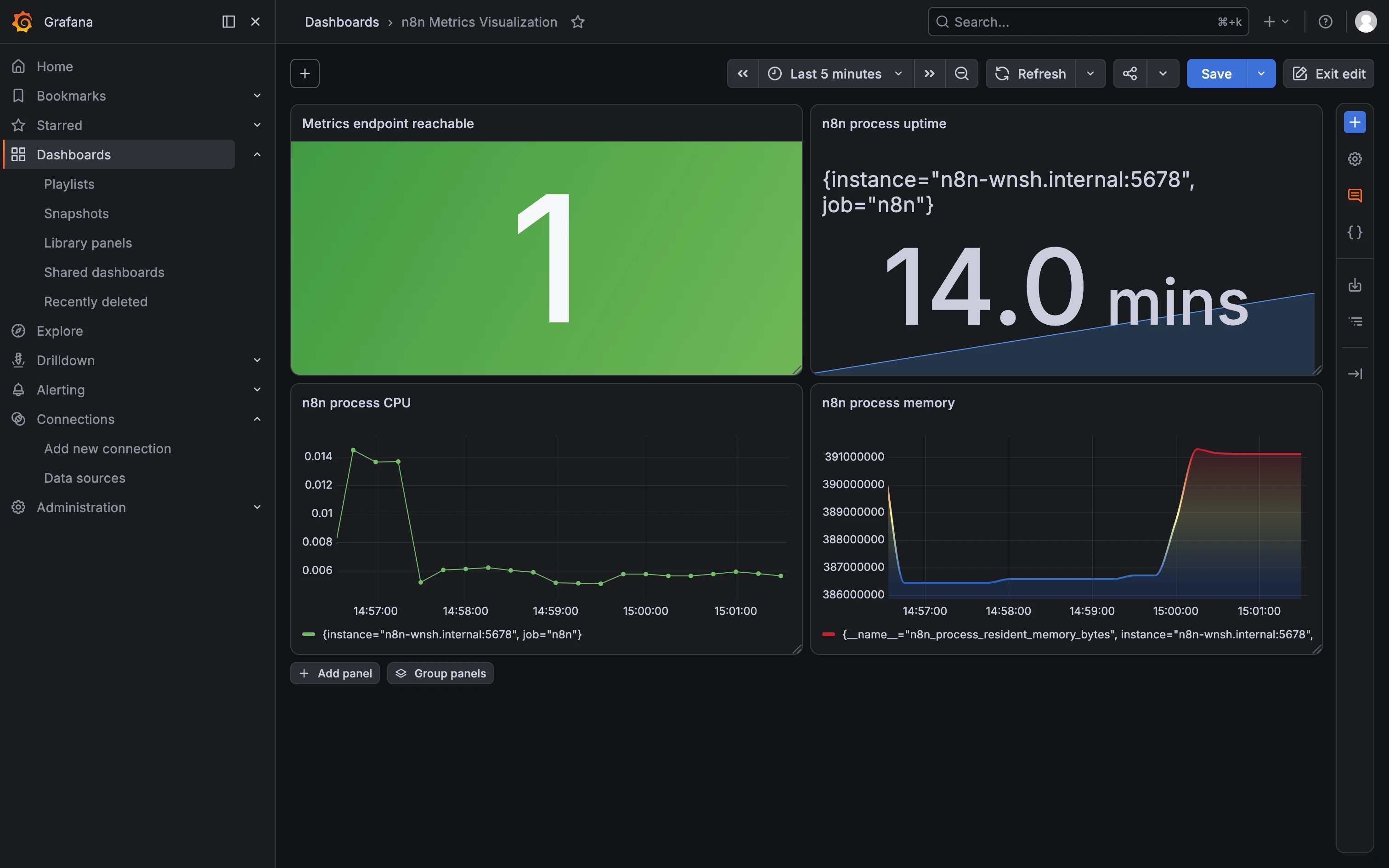The width and height of the screenshot is (1389, 868).
Task: Click the Add panel button
Action: tap(335, 673)
